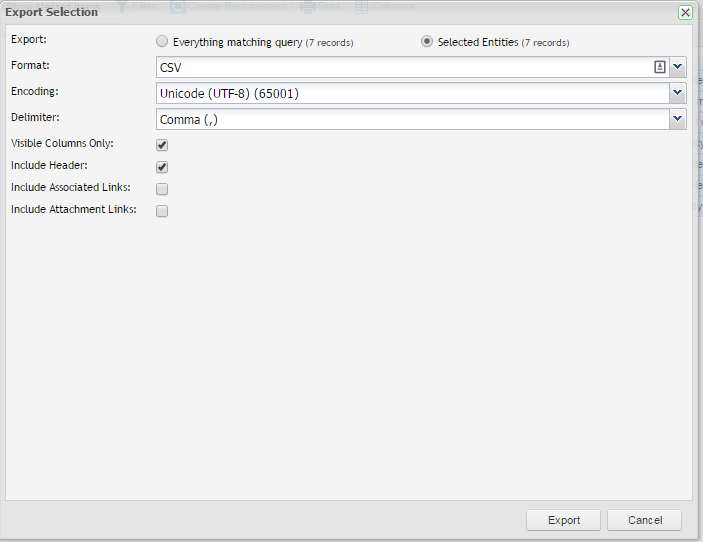Expand the Format dropdown arrow
This screenshot has width=703, height=542.
coord(678,67)
